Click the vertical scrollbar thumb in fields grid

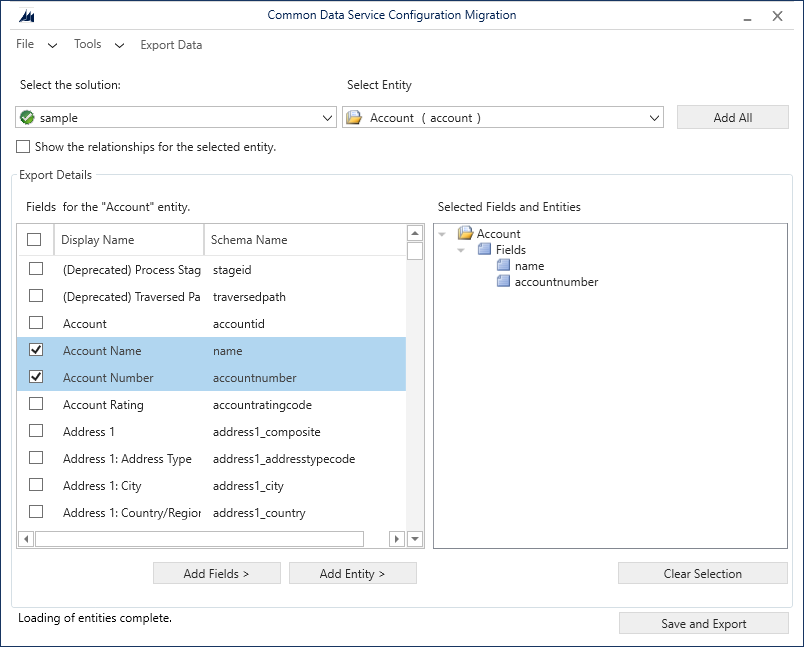point(415,251)
